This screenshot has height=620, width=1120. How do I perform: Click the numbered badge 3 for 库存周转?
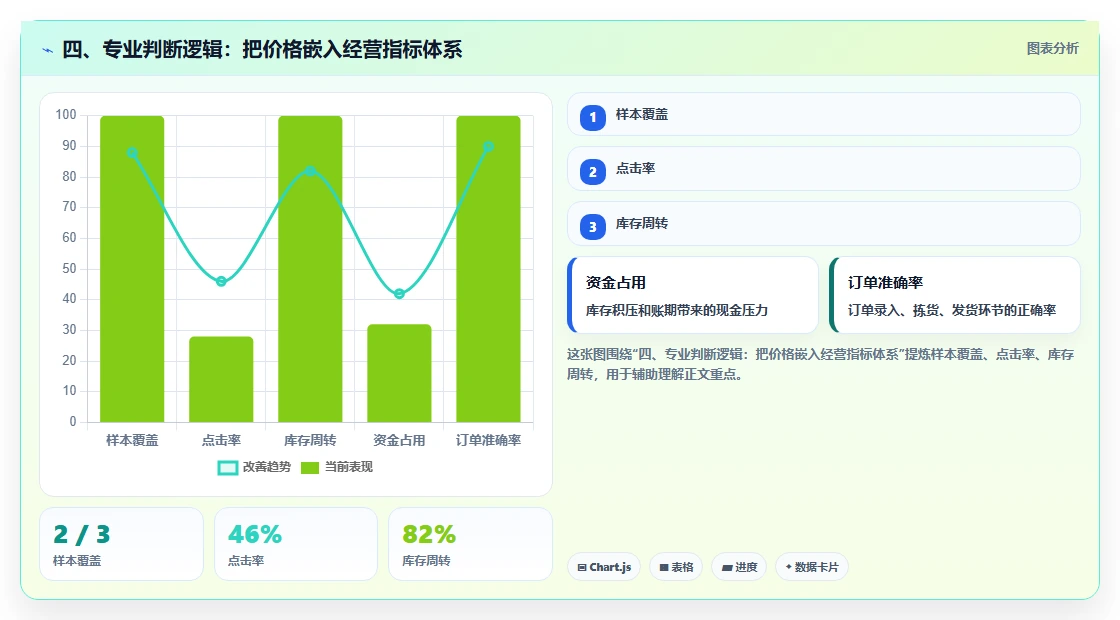point(593,227)
